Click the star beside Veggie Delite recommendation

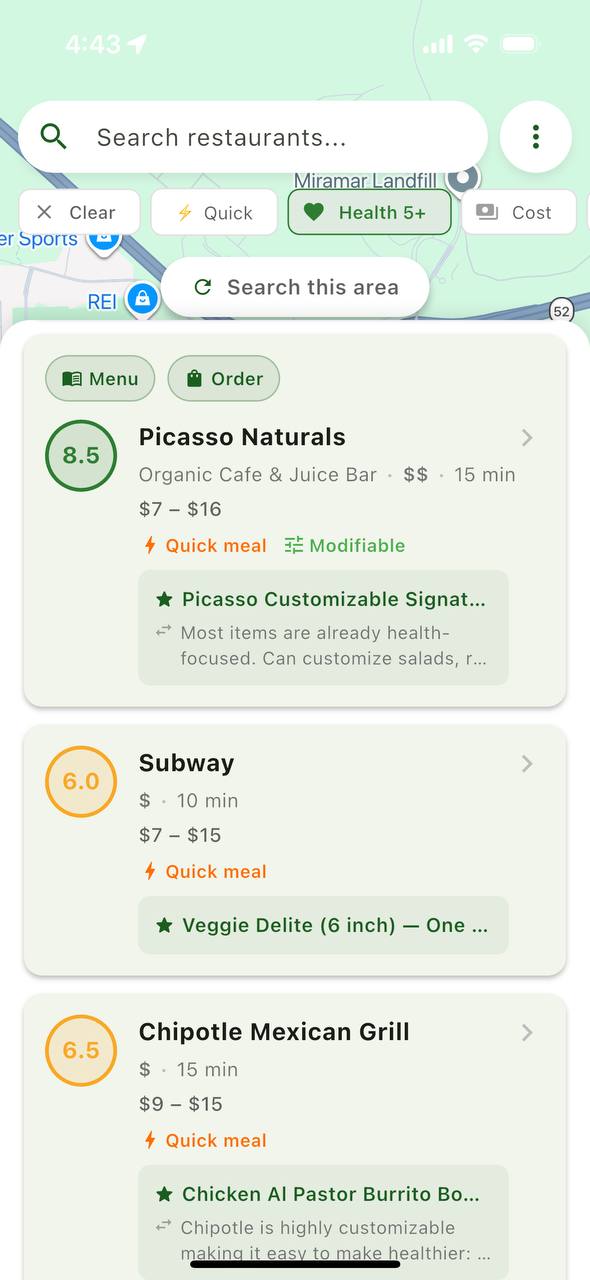click(x=165, y=925)
